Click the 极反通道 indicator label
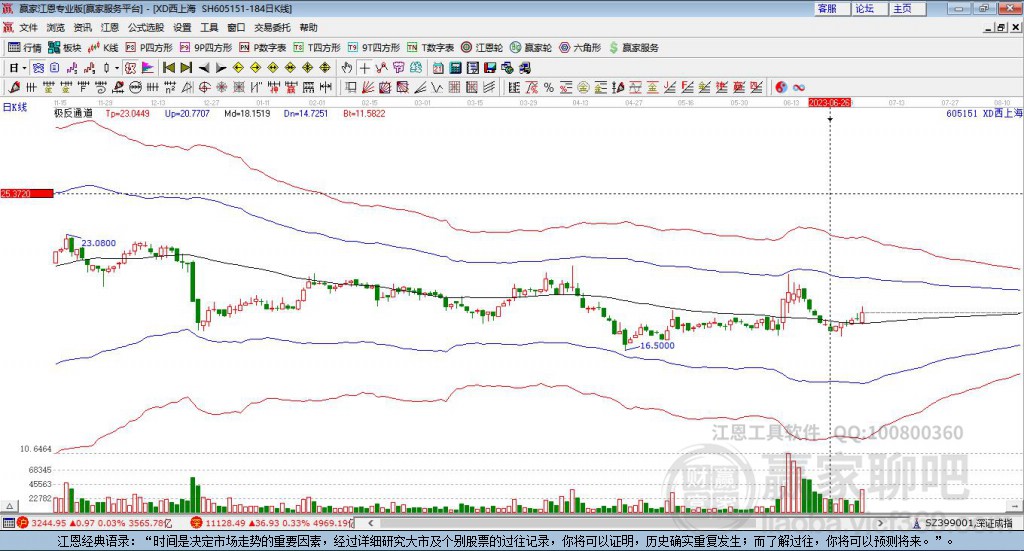1024x551 pixels. point(73,113)
